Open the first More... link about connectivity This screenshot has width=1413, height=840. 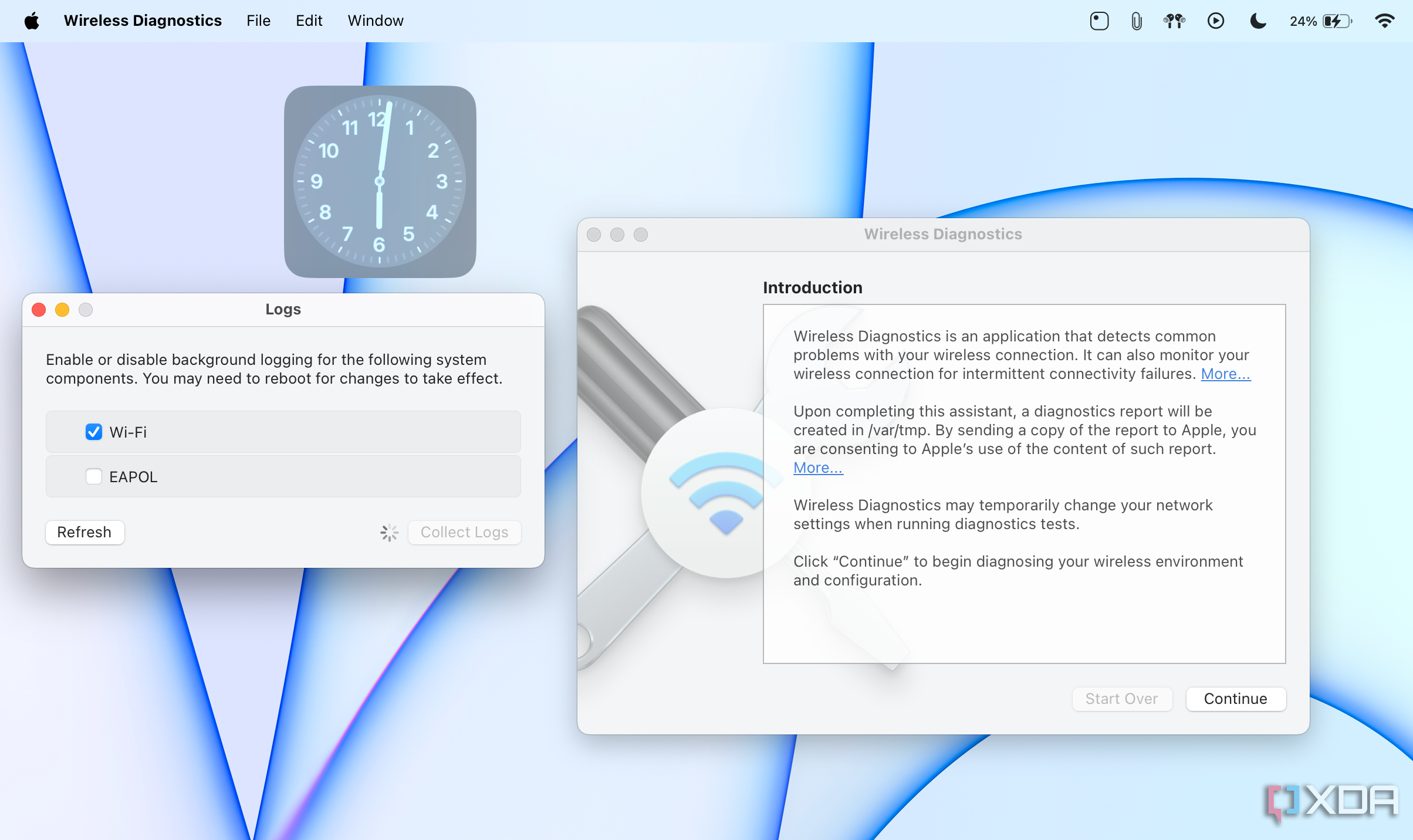point(1225,374)
